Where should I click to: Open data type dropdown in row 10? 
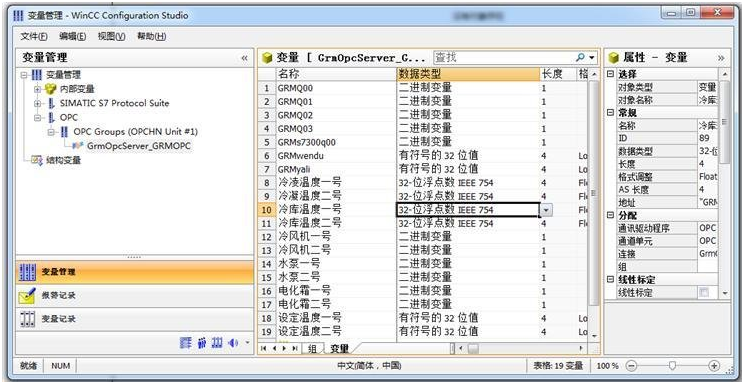546,210
